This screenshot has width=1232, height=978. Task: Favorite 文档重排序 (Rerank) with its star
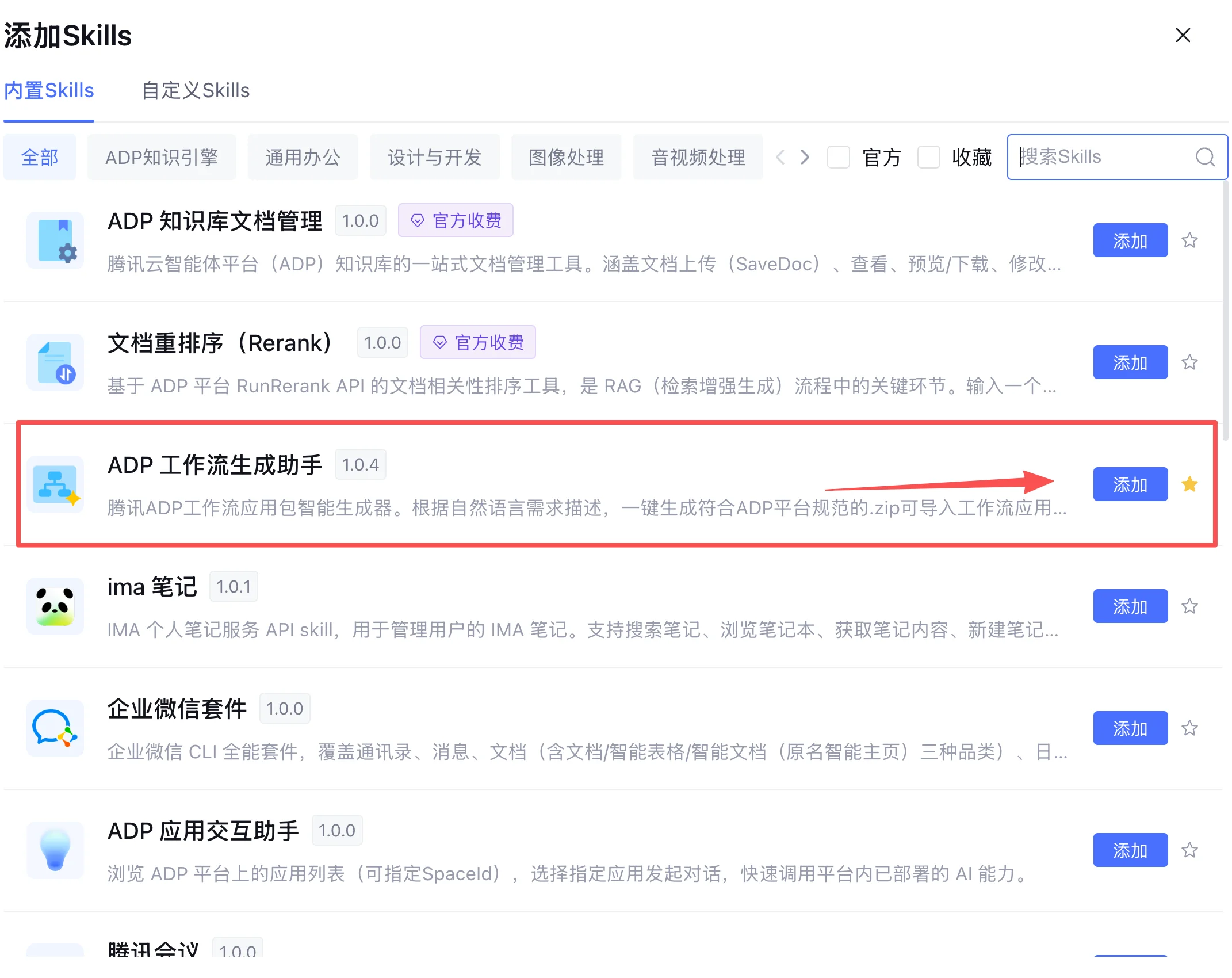[1189, 362]
